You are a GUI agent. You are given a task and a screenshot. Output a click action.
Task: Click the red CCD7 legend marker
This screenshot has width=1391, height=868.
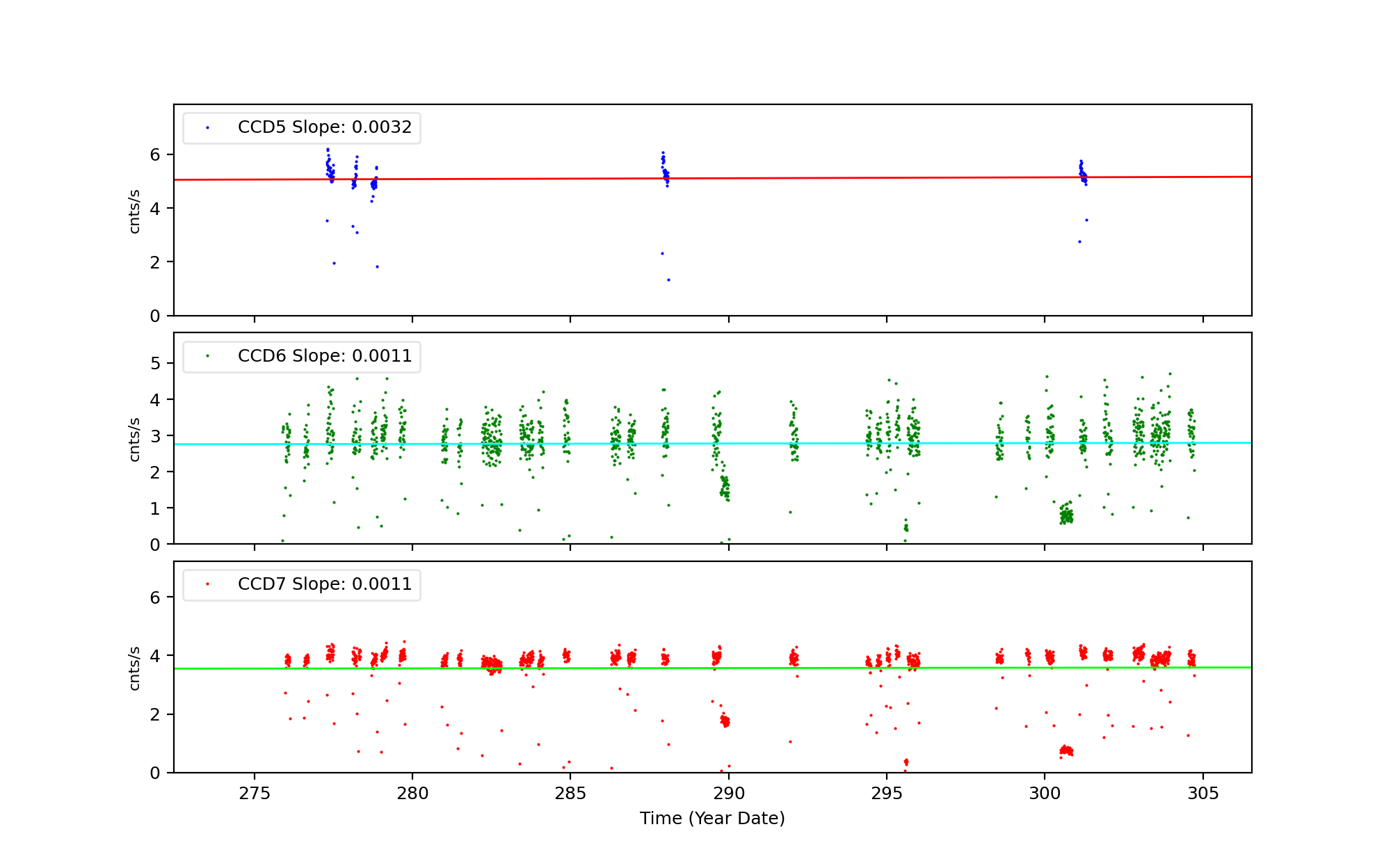click(x=207, y=584)
